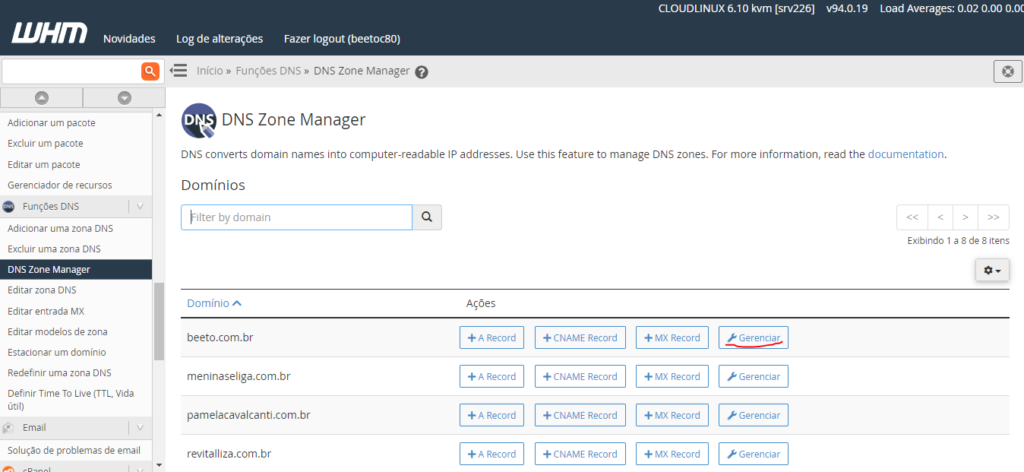The height and width of the screenshot is (472, 1024).
Task: Select Adicionar uma zona DNS
Action: [60, 228]
